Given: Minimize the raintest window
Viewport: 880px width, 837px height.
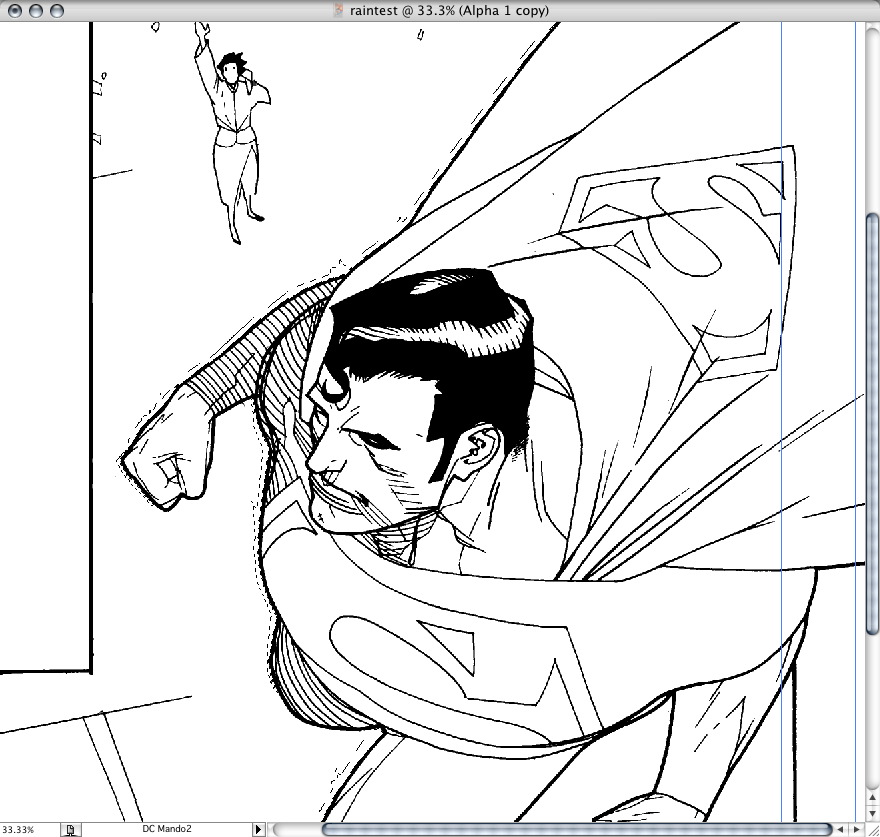Looking at the screenshot, I should coord(36,11).
